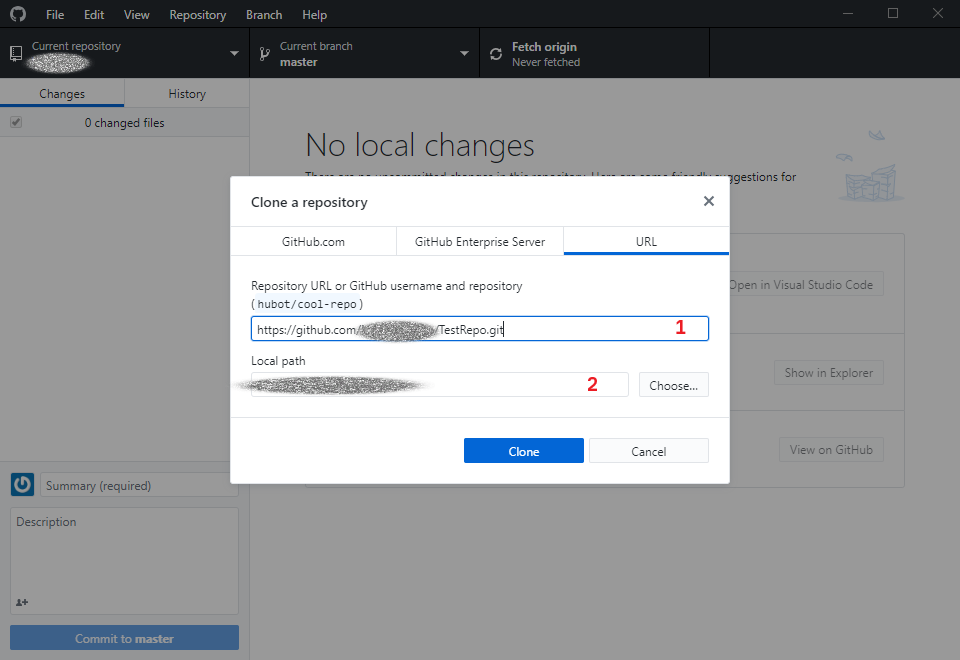The image size is (960, 660).
Task: Click the fetch origin sync arrows icon
Action: (x=496, y=54)
